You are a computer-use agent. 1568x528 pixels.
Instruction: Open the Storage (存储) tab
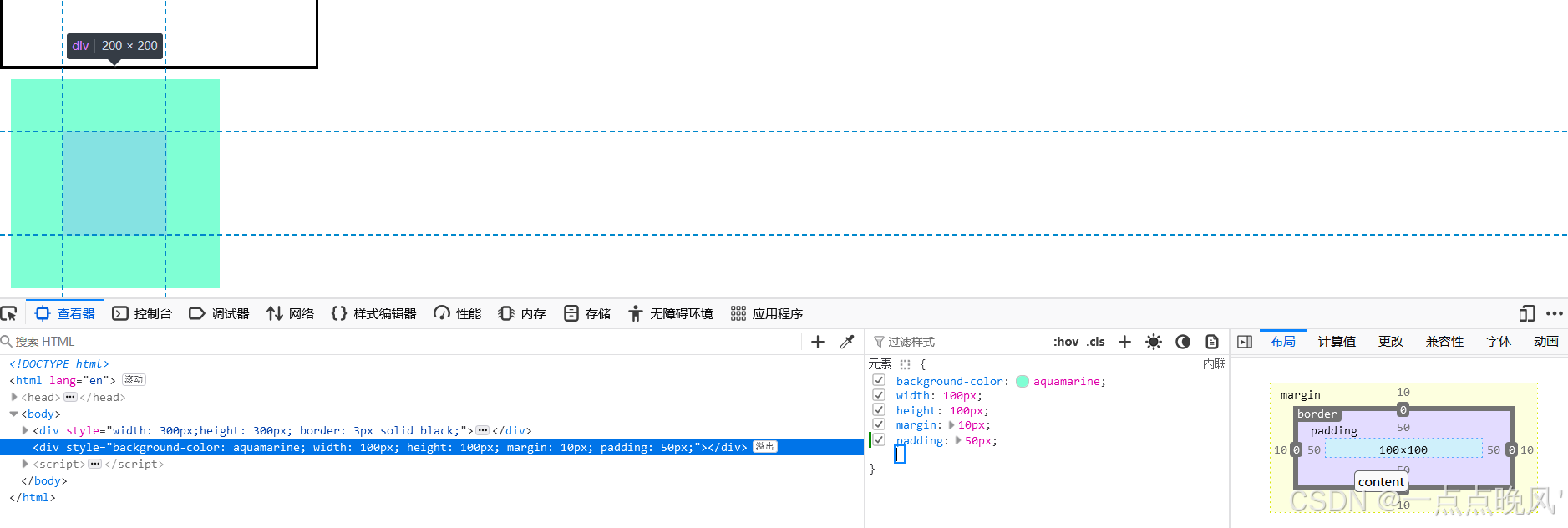point(587,314)
